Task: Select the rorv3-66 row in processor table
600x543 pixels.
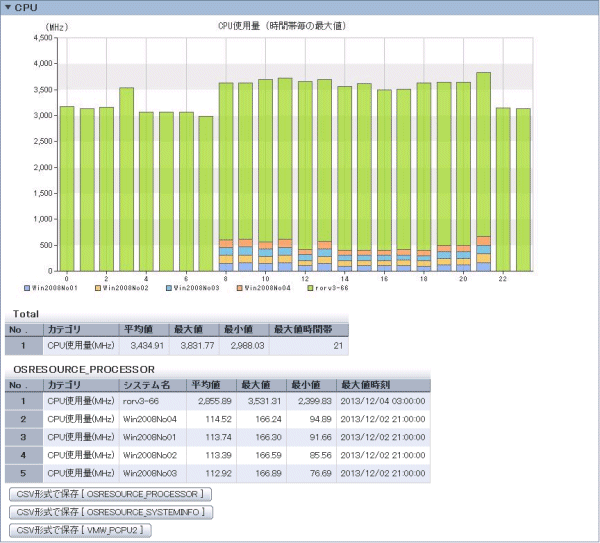Action: [x=220, y=400]
